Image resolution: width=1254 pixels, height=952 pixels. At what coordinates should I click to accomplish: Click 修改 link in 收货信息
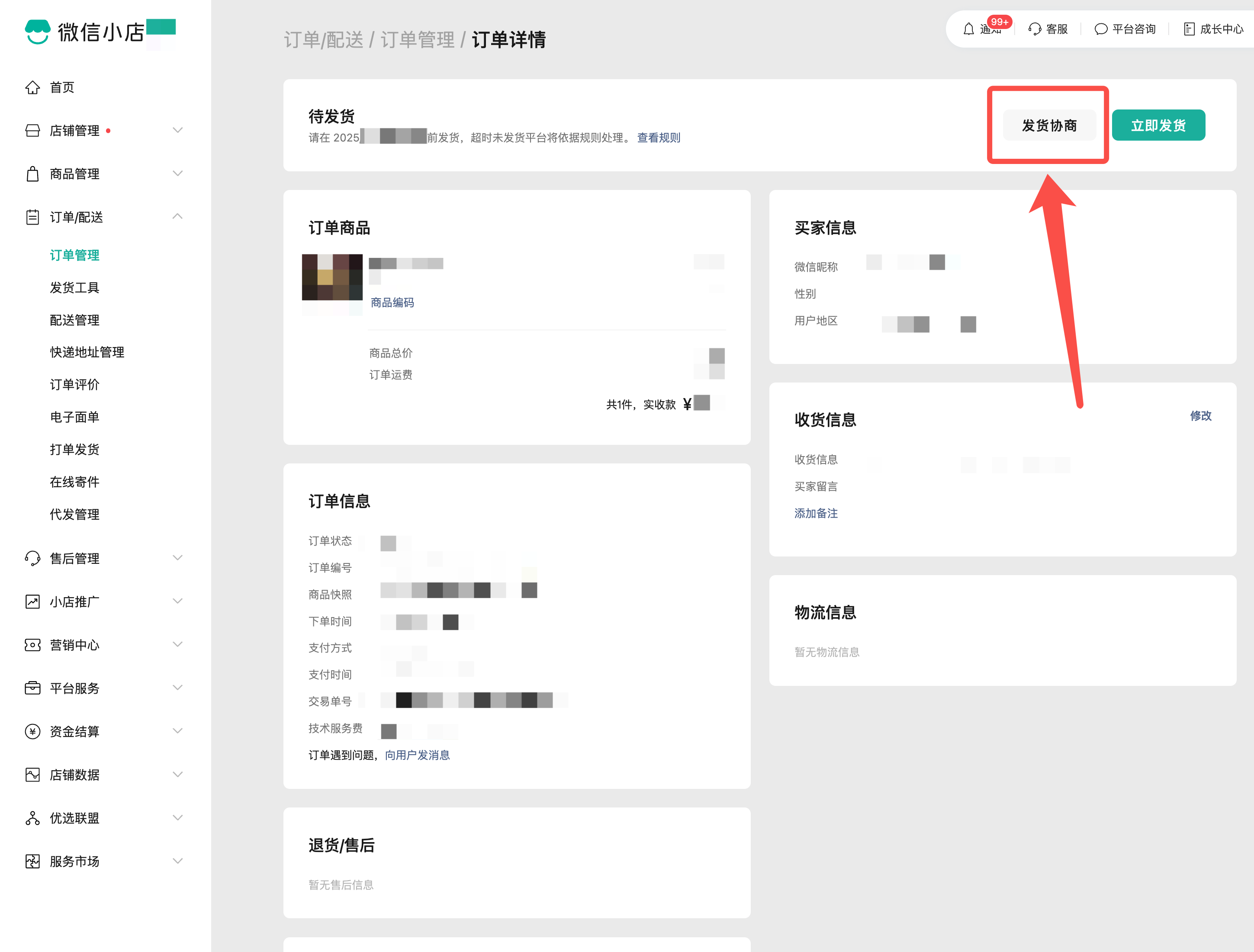coord(1200,415)
